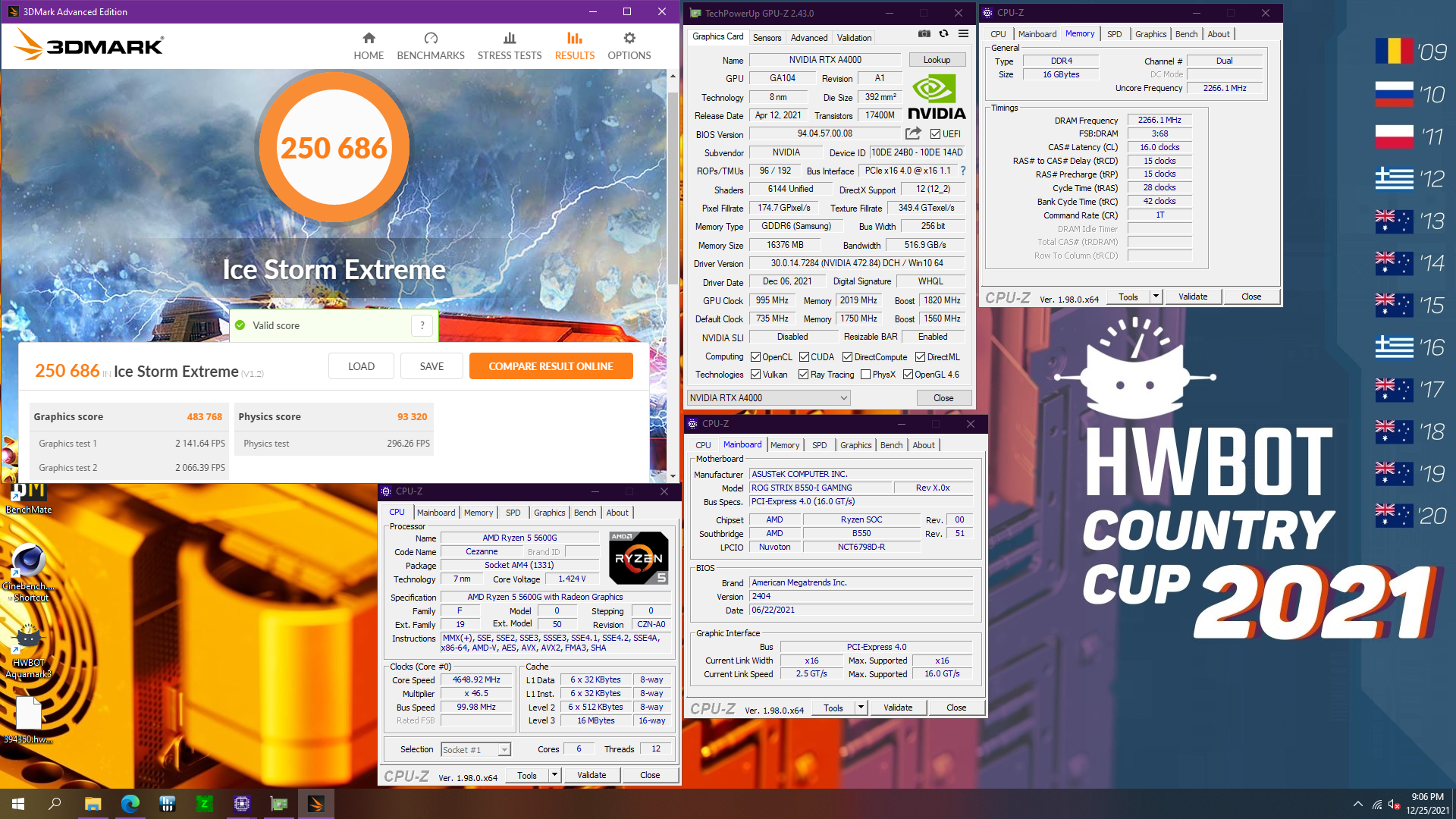Open BenchMate desktop shortcut
Image resolution: width=1456 pixels, height=819 pixels.
pos(29,498)
